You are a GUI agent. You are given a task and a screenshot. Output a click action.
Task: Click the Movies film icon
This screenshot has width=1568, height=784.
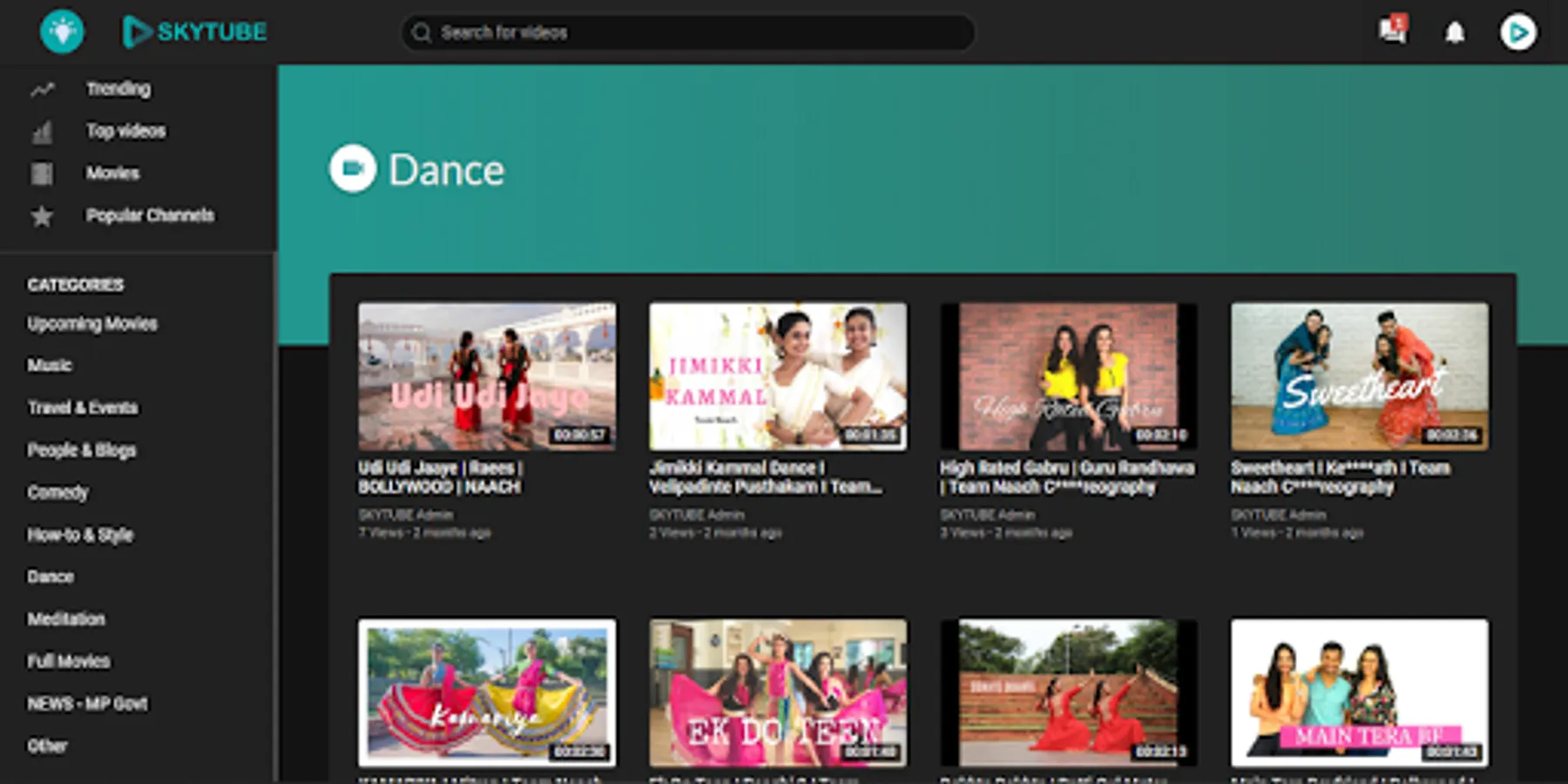pos(42,173)
